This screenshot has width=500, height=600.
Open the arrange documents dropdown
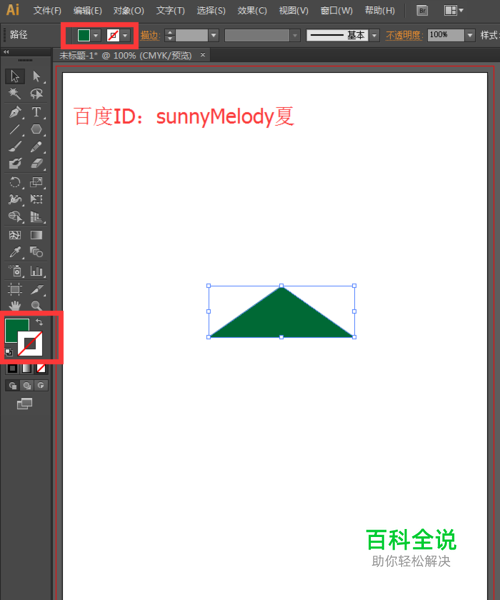(x=454, y=11)
